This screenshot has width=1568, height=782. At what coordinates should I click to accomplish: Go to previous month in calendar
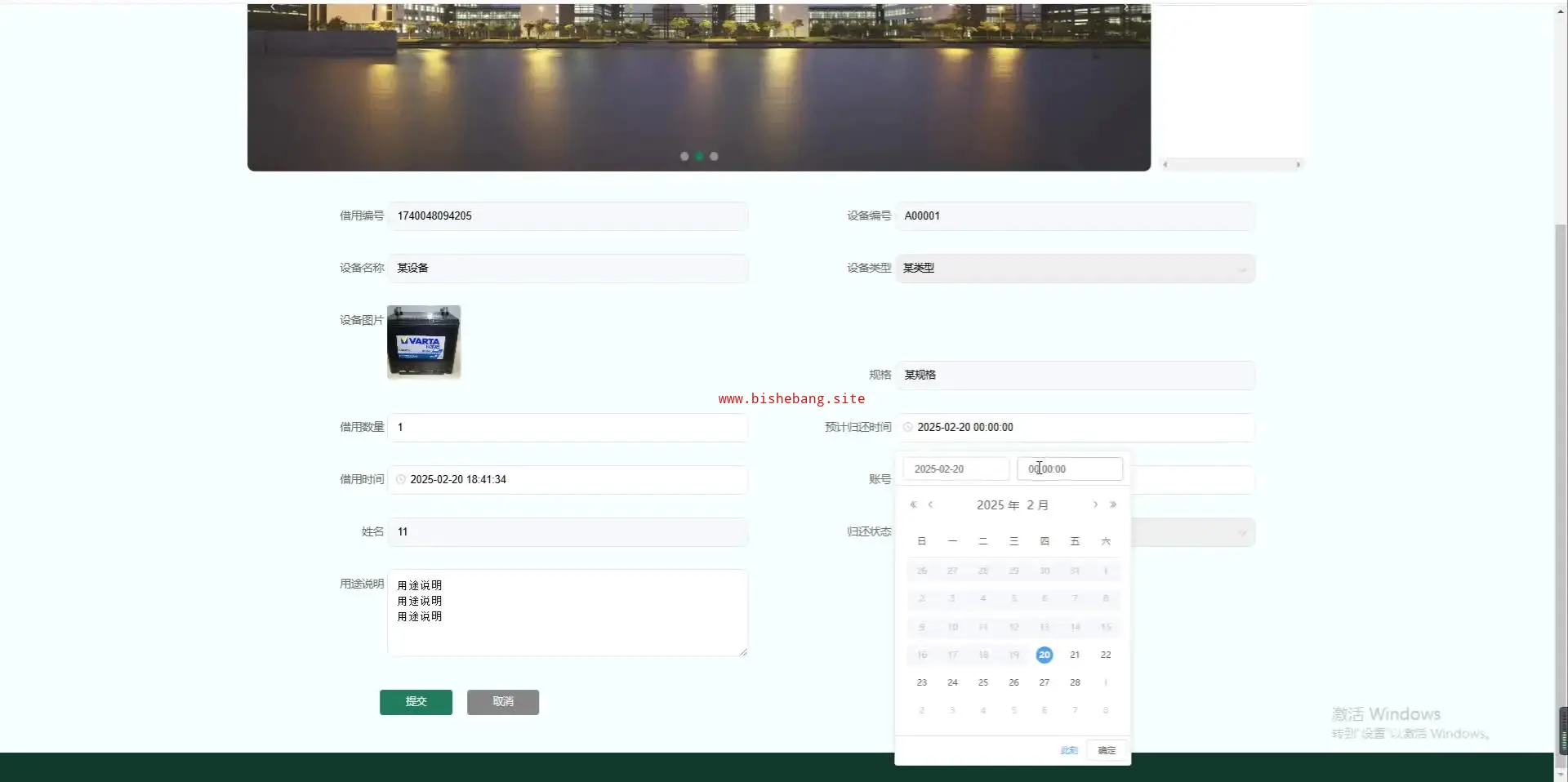coord(930,505)
